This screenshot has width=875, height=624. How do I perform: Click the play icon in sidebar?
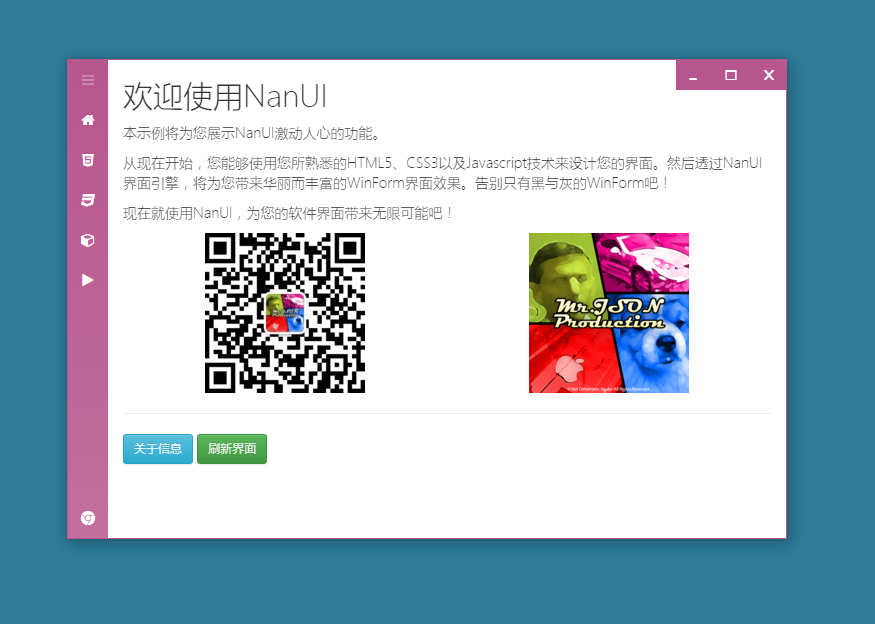[88, 280]
